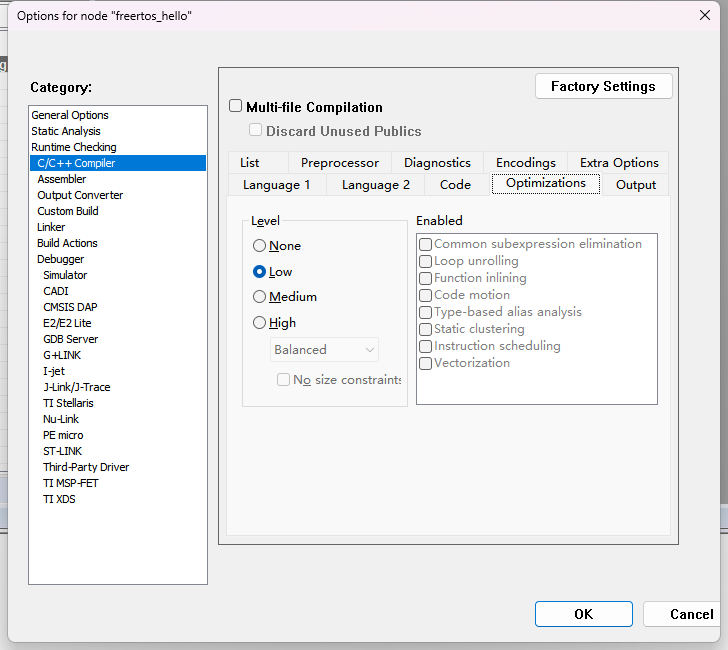The width and height of the screenshot is (728, 650).
Task: Open the Static Analysis category
Action: coord(66,131)
